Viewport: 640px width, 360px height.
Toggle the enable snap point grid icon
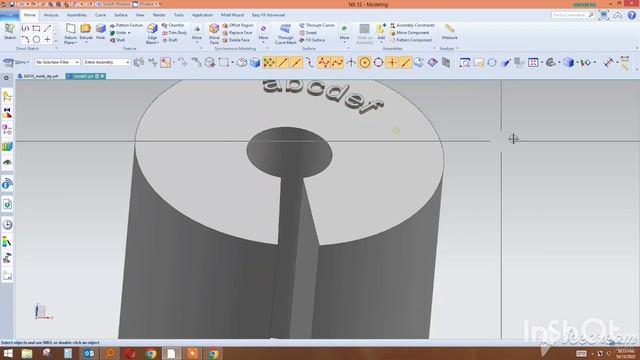point(269,62)
